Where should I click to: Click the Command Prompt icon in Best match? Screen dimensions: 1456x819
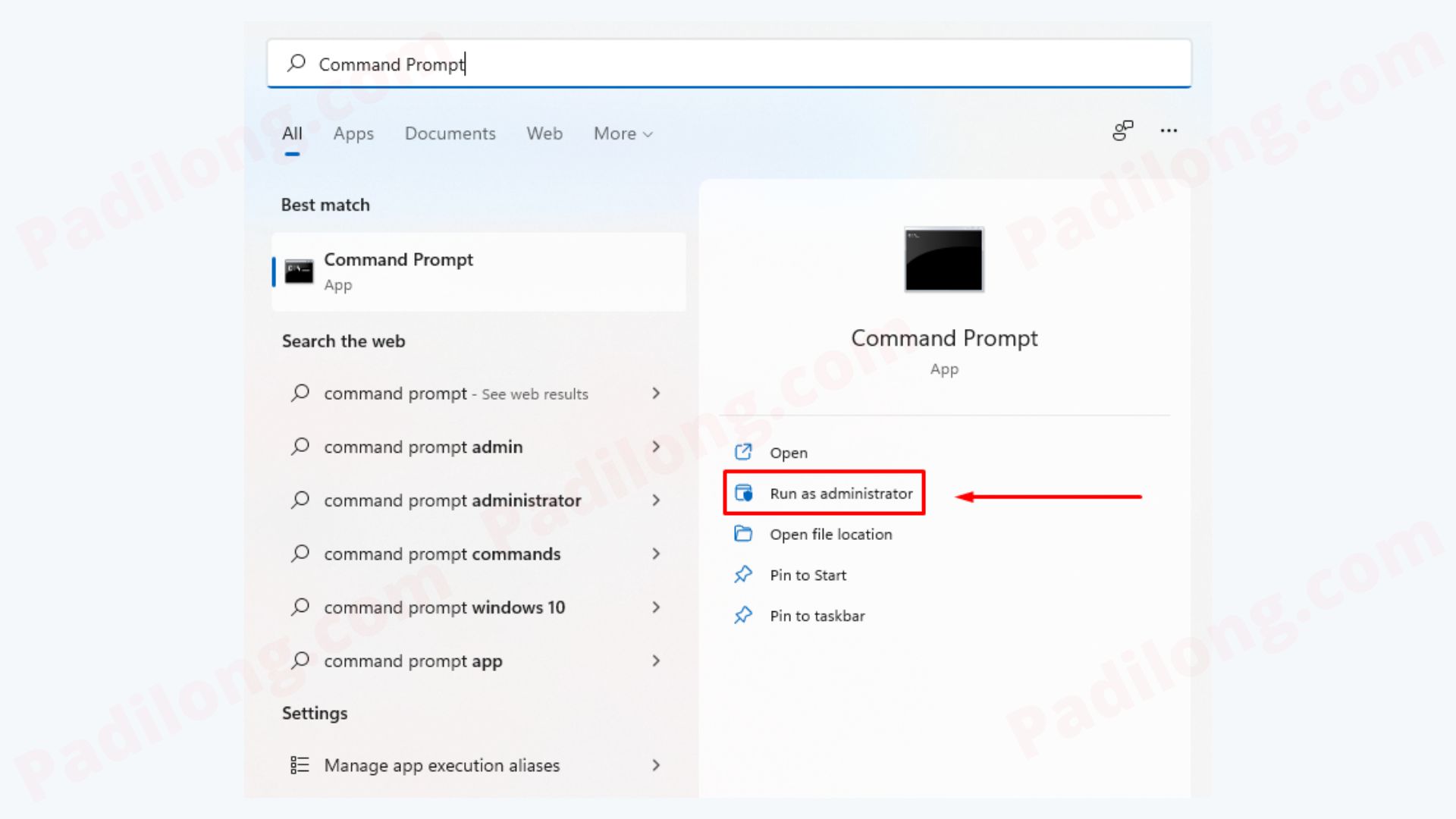pos(299,271)
